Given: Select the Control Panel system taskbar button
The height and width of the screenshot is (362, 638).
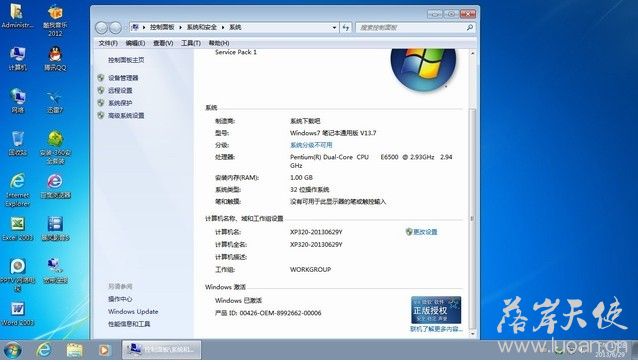Looking at the screenshot, I should point(162,350).
